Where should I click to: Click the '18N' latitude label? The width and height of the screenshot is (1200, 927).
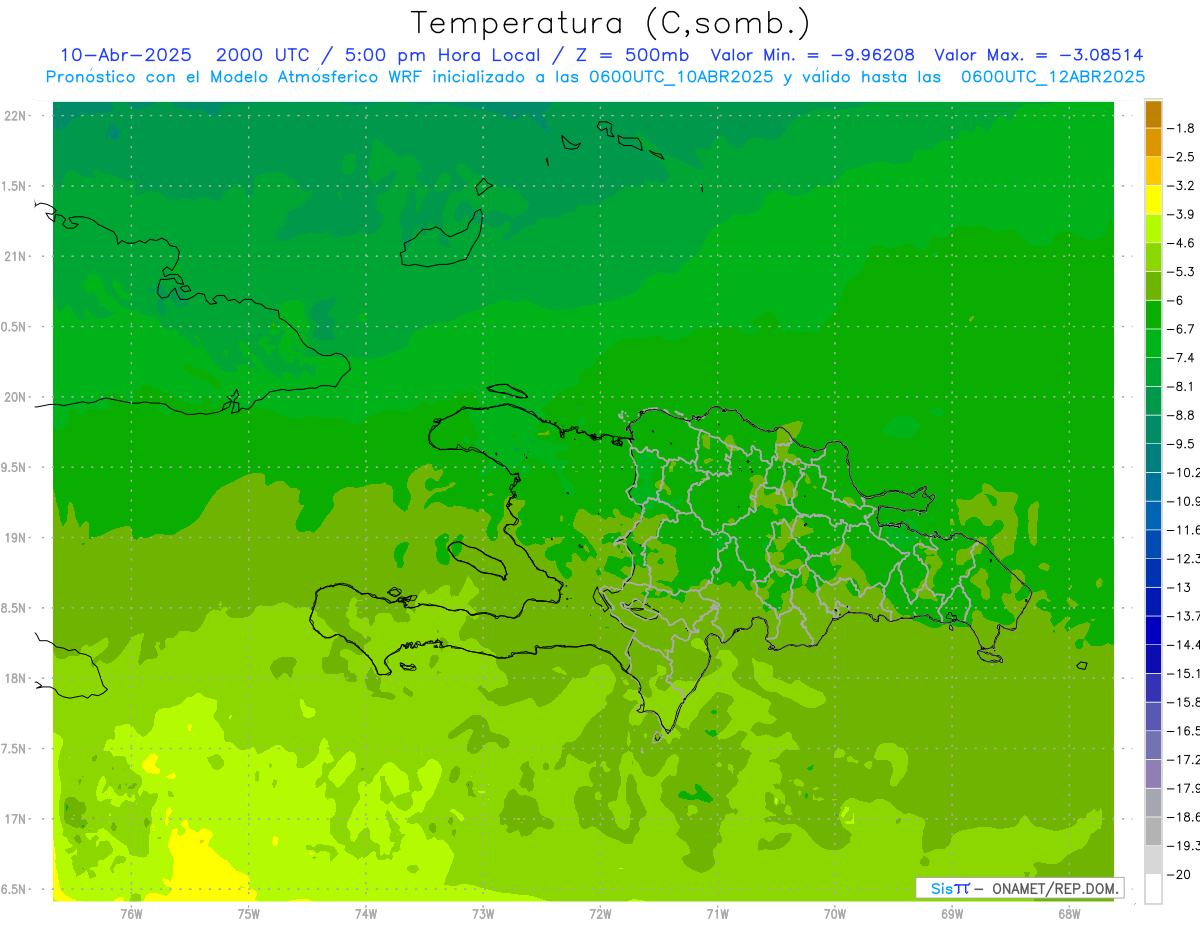coord(15,678)
